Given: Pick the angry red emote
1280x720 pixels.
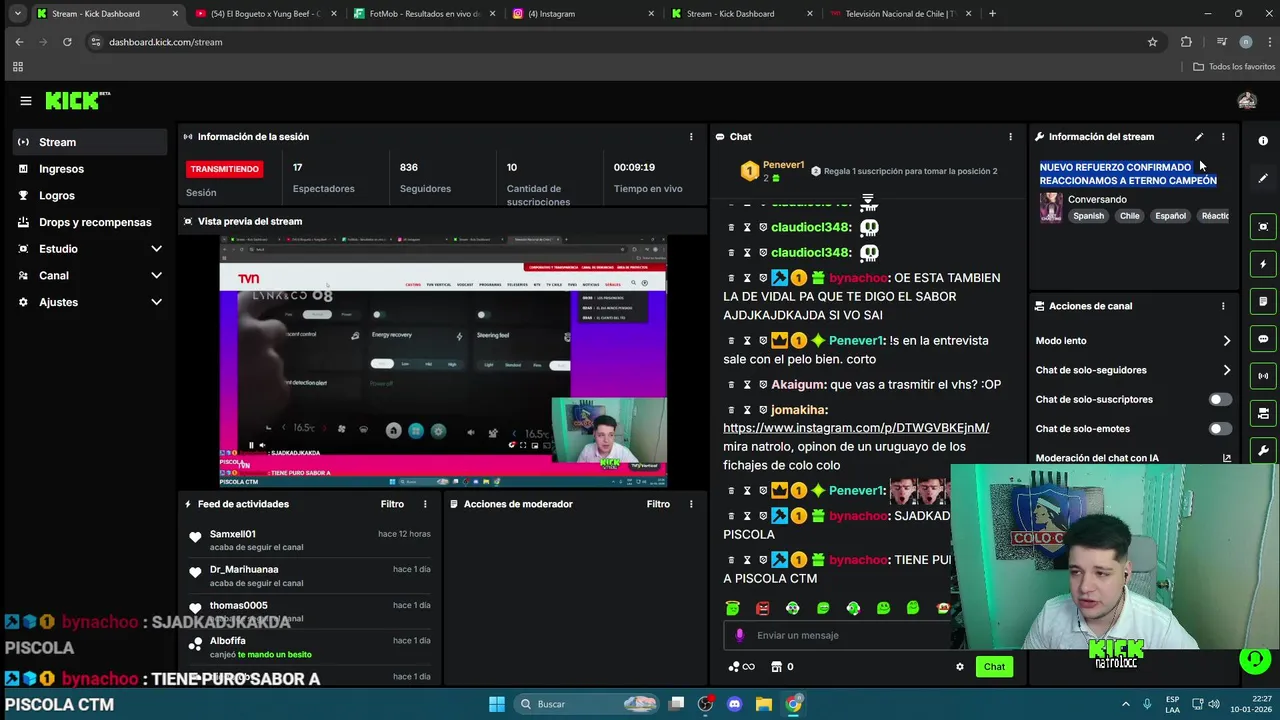Looking at the screenshot, I should coord(763,608).
